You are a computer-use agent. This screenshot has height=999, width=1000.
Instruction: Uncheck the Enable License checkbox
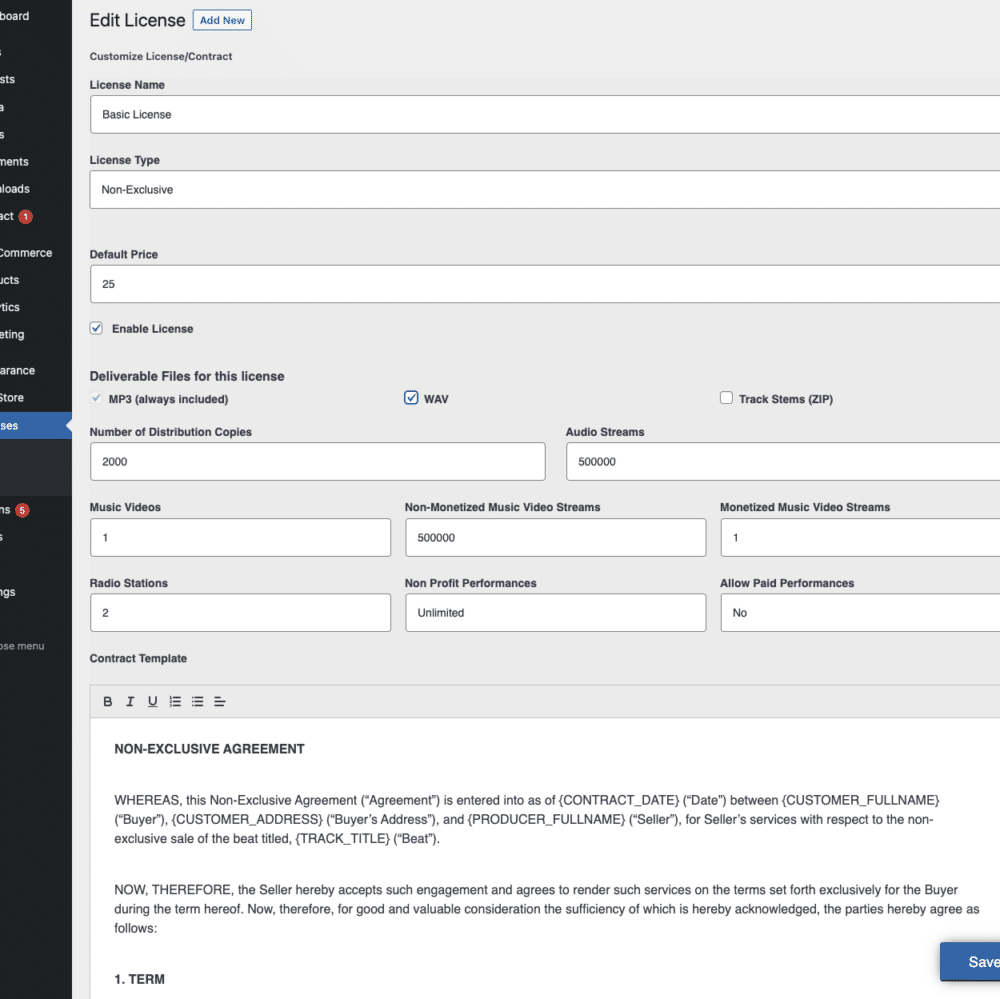click(x=96, y=328)
